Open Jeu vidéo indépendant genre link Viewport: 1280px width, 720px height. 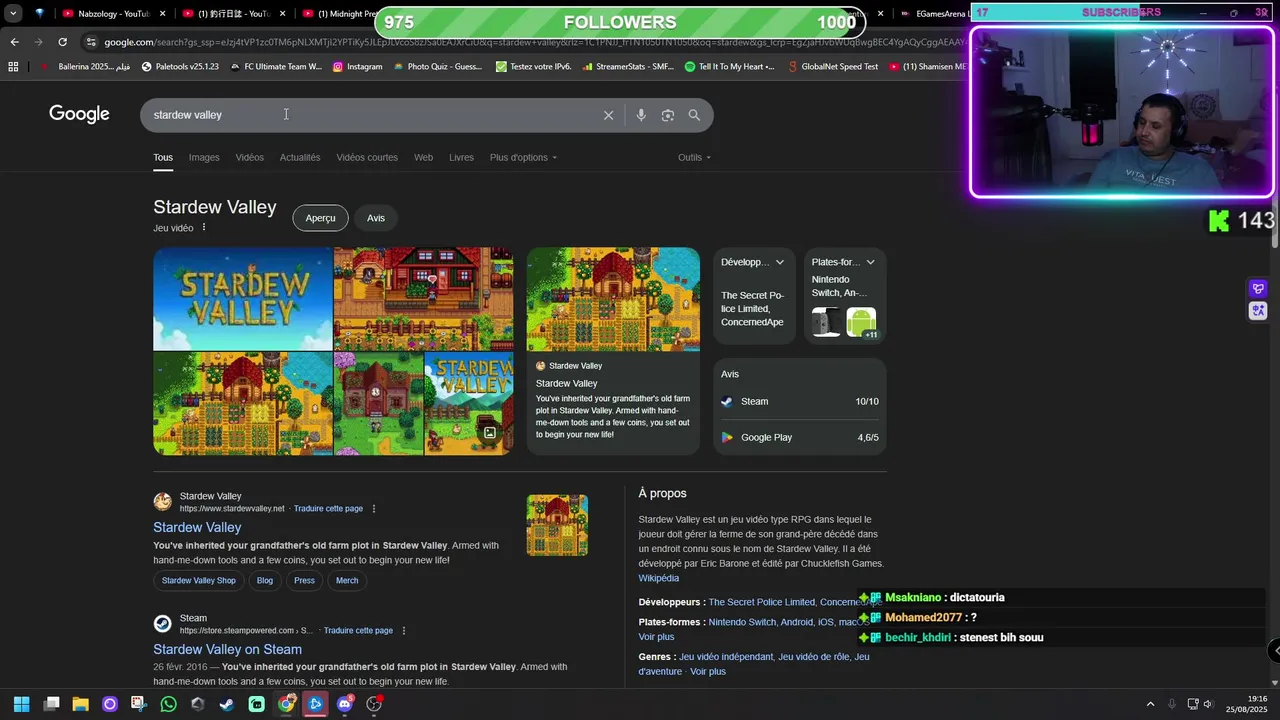726,657
